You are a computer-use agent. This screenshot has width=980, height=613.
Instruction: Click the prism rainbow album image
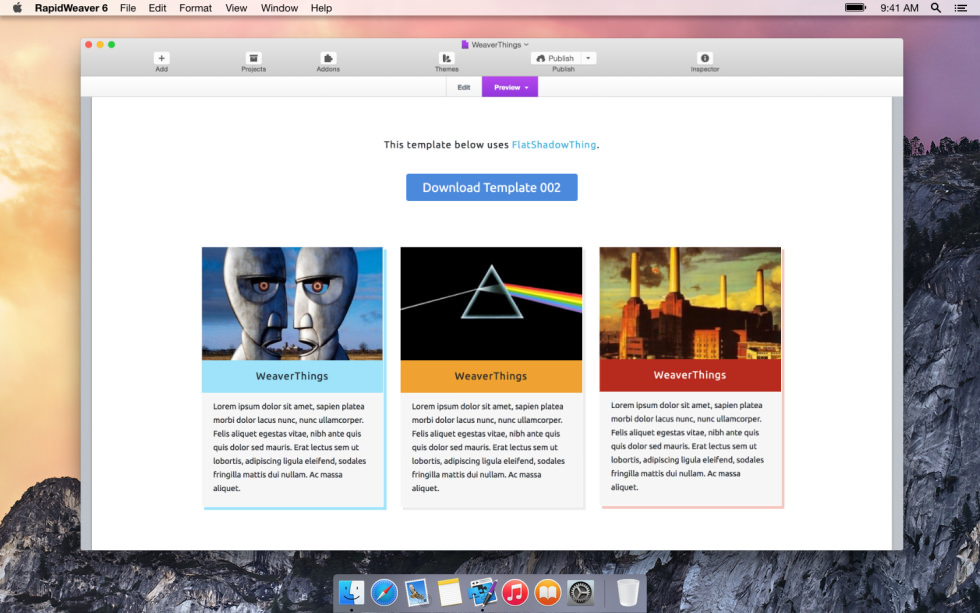[x=491, y=304]
